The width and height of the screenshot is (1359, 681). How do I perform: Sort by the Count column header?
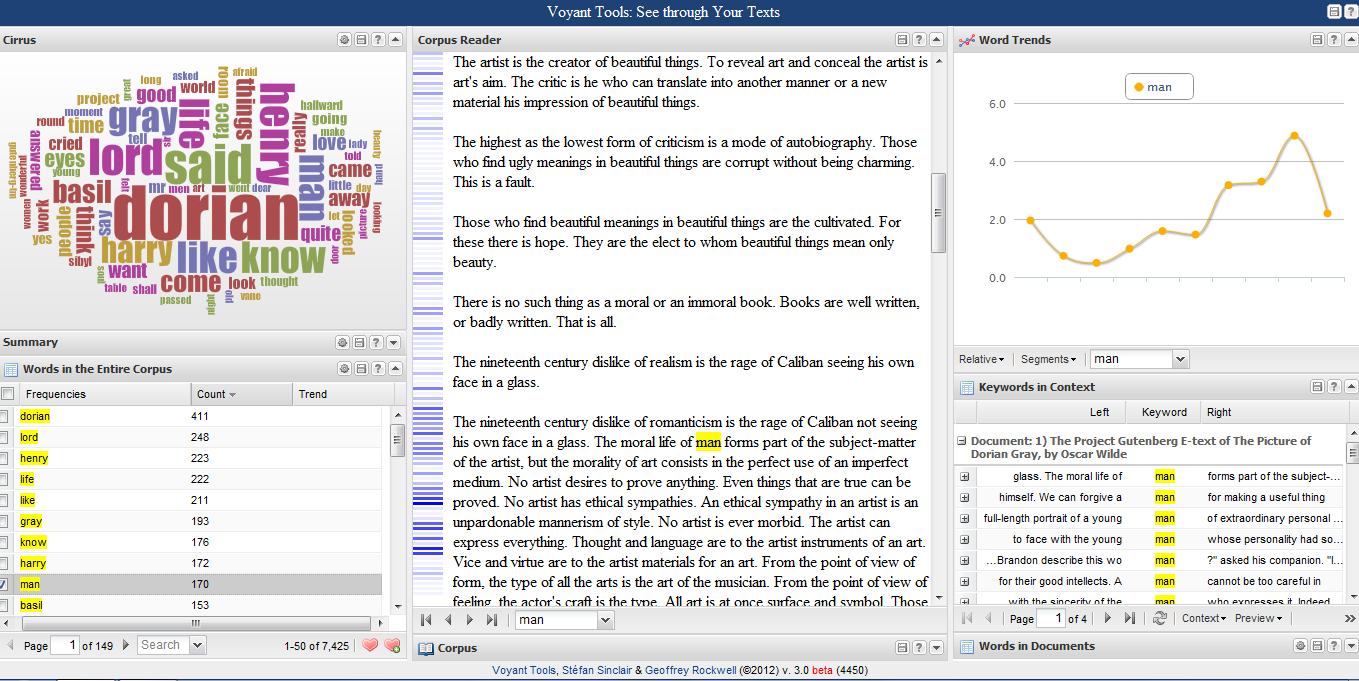216,394
